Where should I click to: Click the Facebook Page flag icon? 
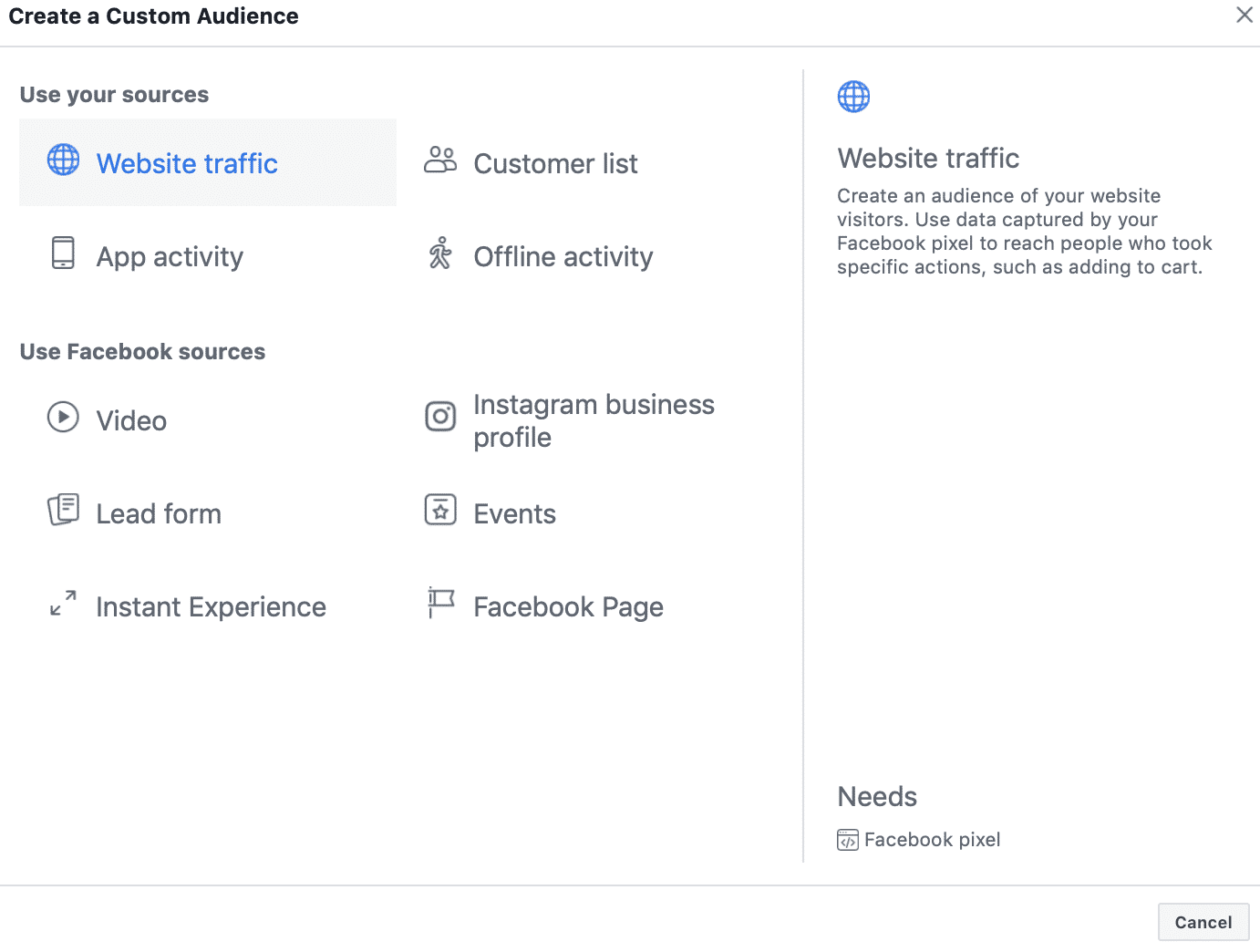pyautogui.click(x=440, y=603)
